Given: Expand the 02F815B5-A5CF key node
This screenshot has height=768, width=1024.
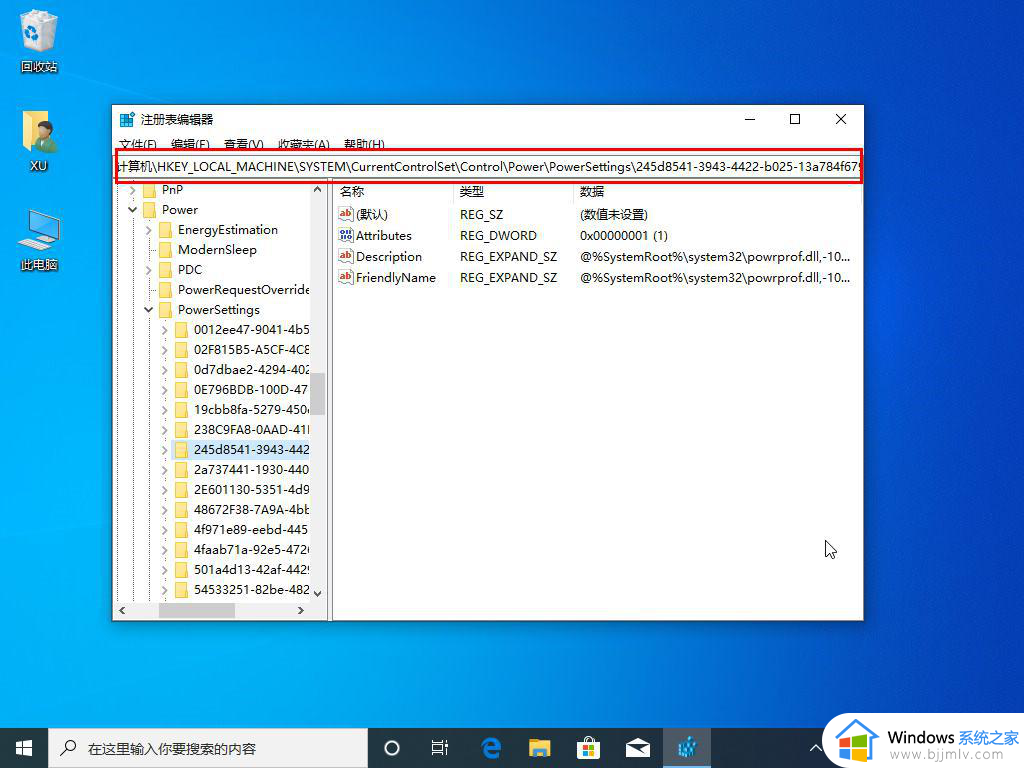Looking at the screenshot, I should [165, 350].
